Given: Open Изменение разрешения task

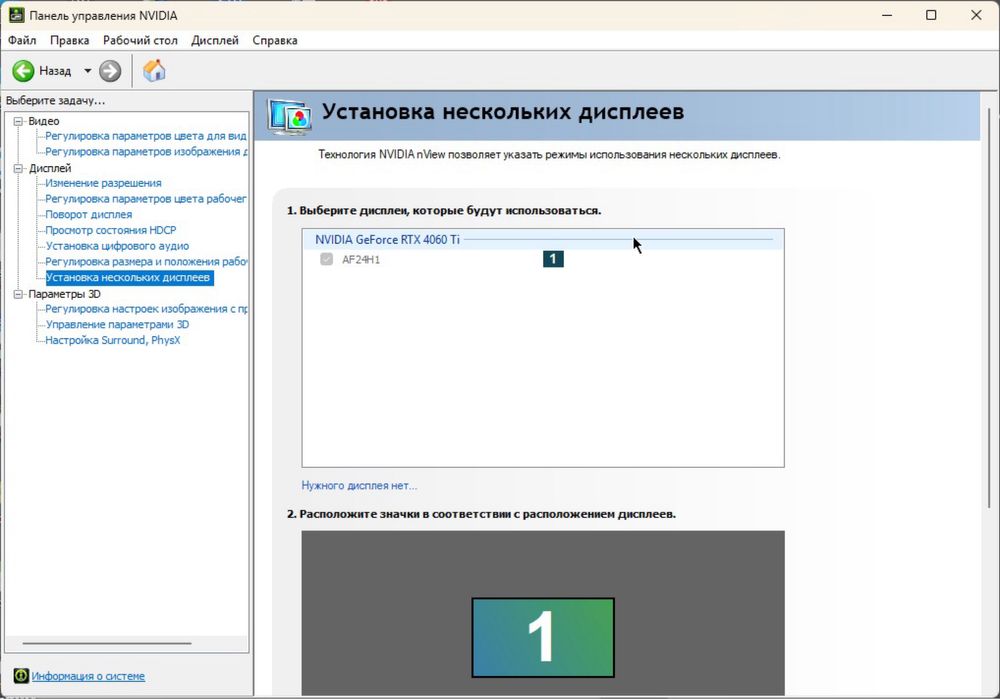Looking at the screenshot, I should coord(103,183).
